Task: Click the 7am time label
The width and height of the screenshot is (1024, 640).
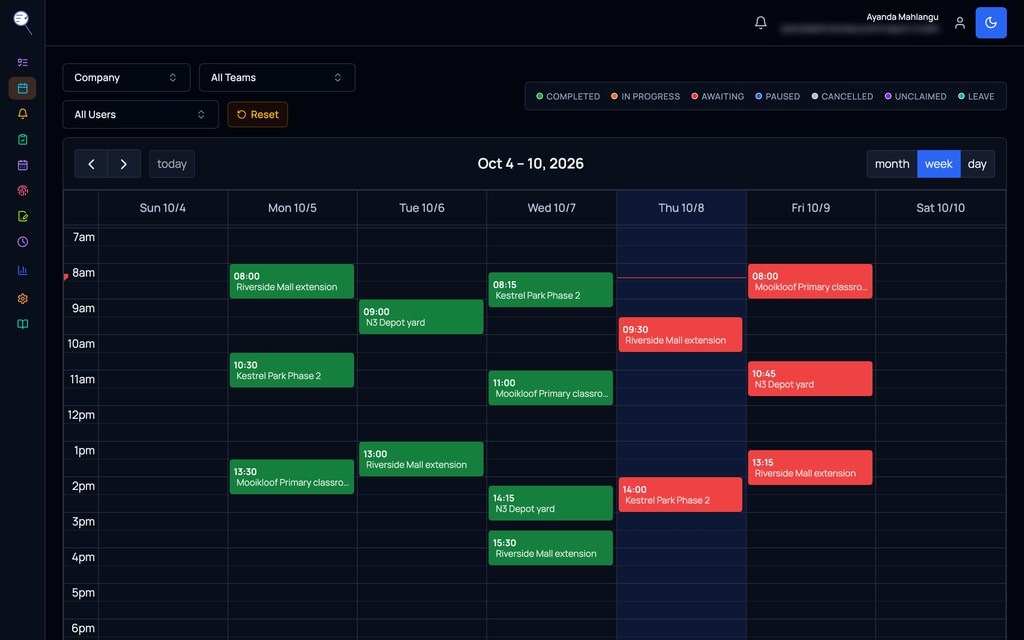Action: (x=84, y=237)
